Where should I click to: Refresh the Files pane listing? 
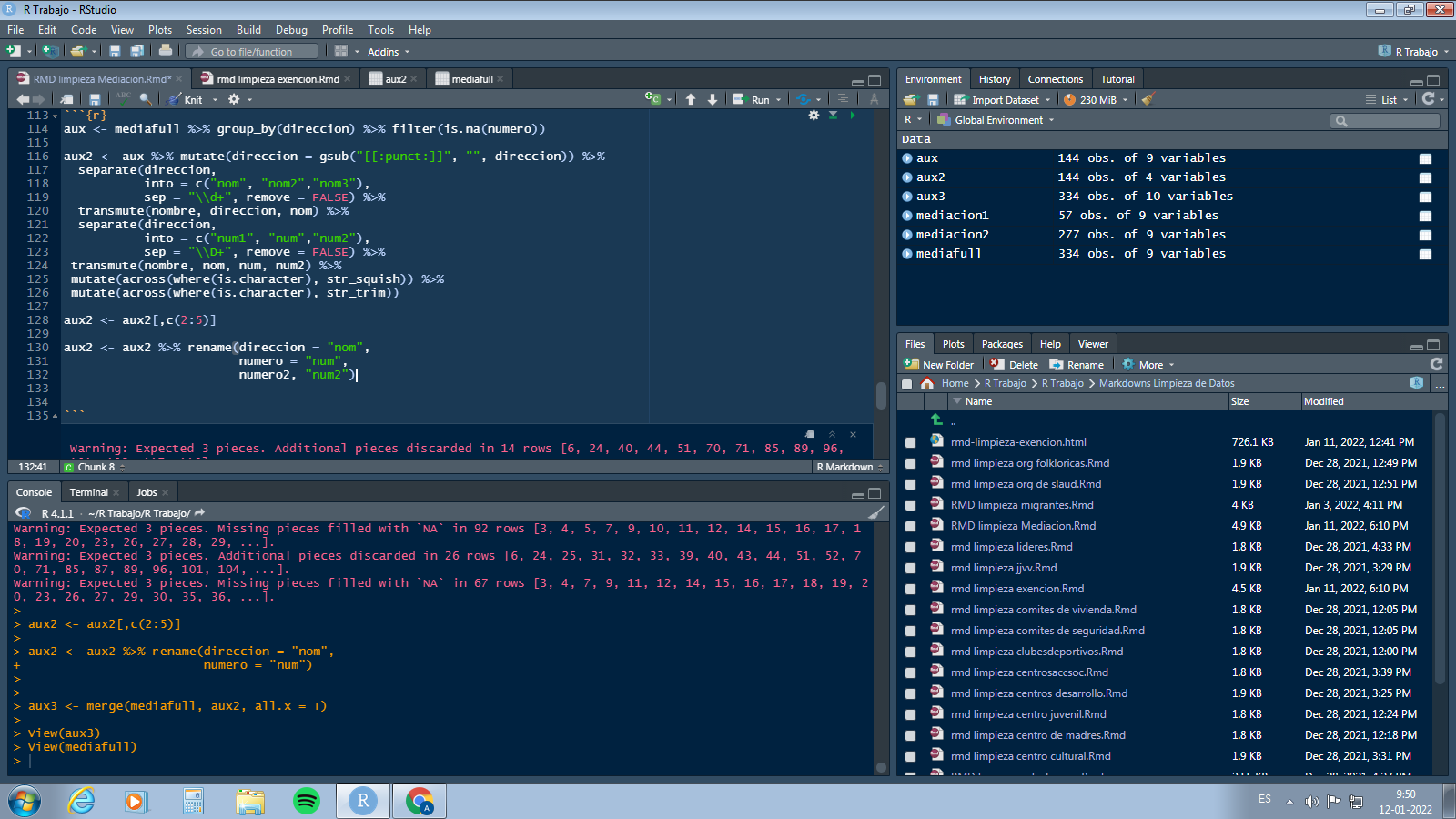click(x=1436, y=364)
